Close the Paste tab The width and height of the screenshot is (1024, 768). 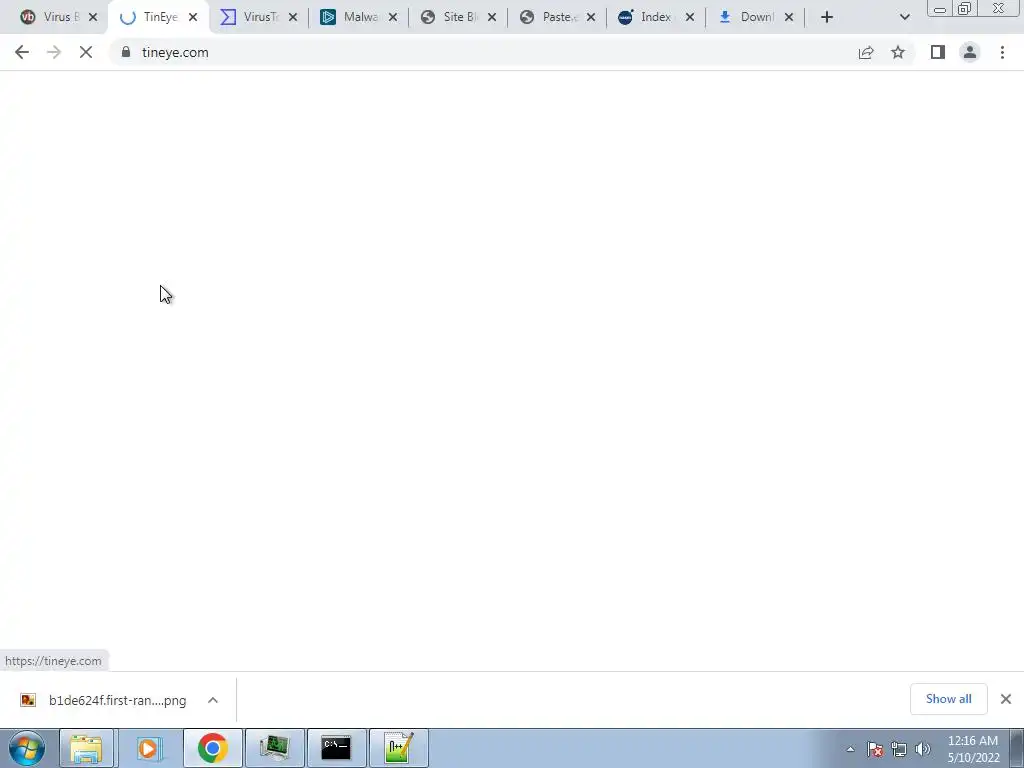point(591,17)
